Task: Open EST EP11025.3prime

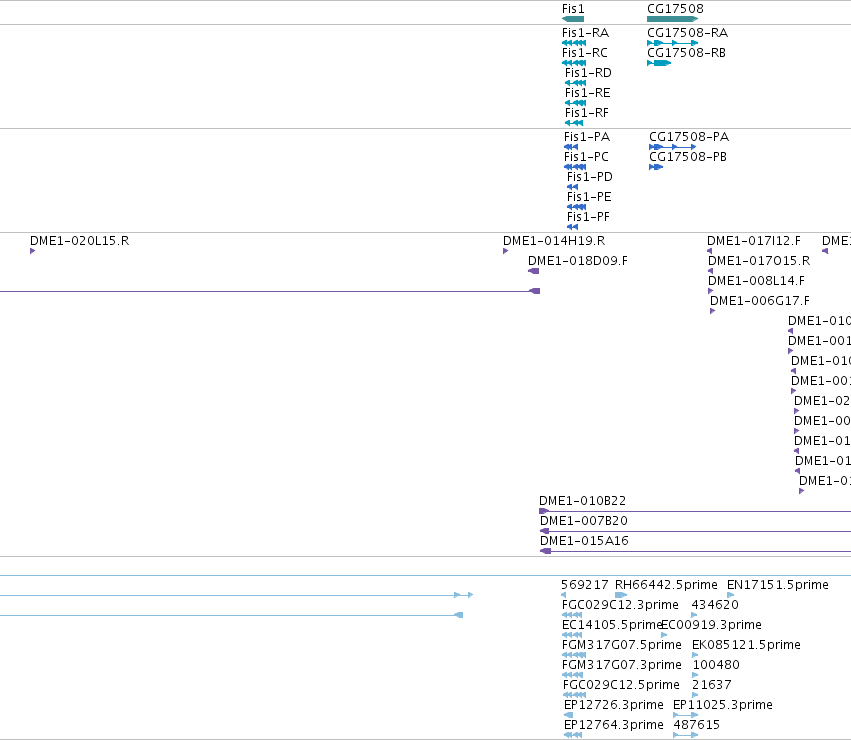Action: [x=722, y=706]
